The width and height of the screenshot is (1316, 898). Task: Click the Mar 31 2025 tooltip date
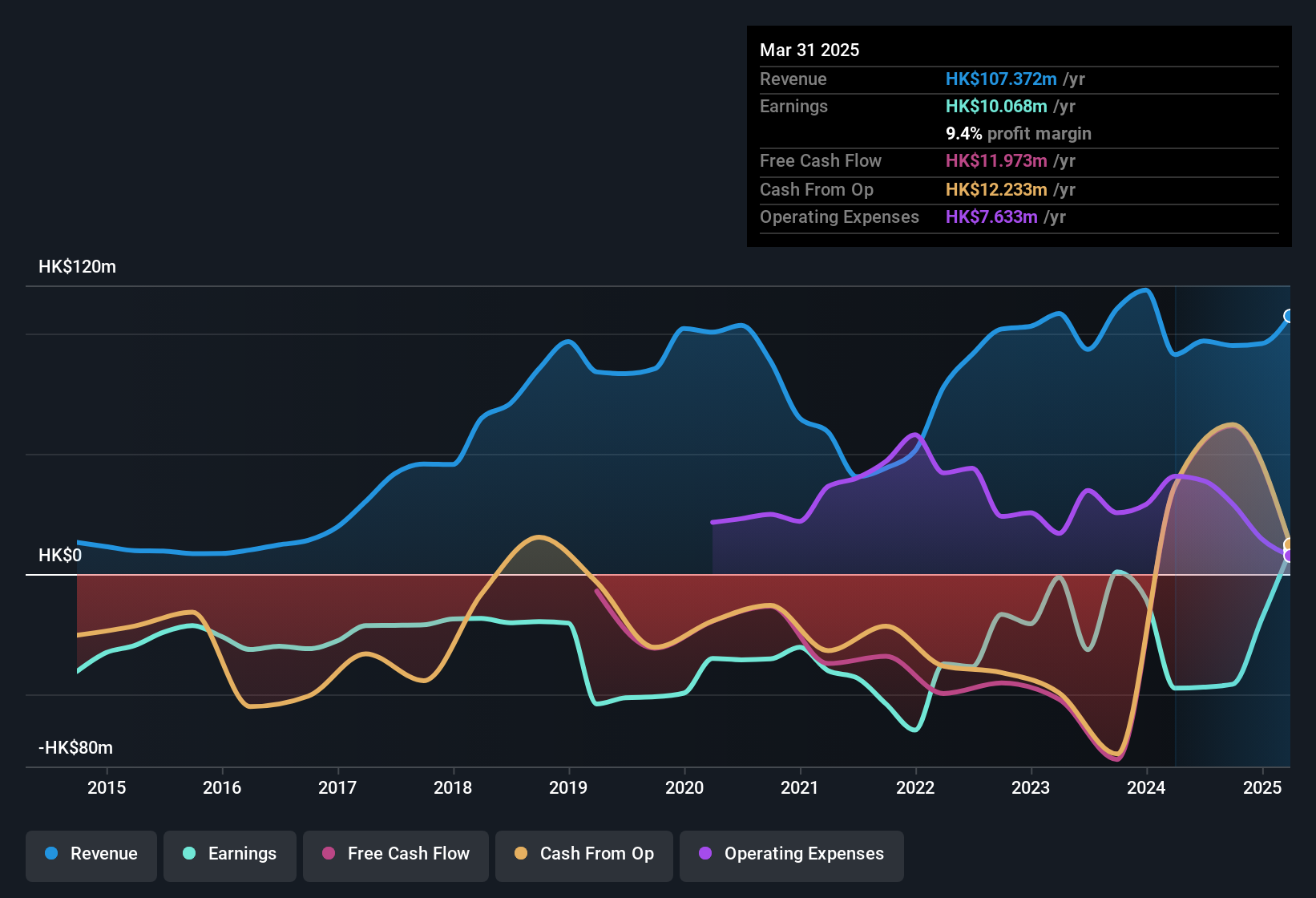pyautogui.click(x=809, y=50)
